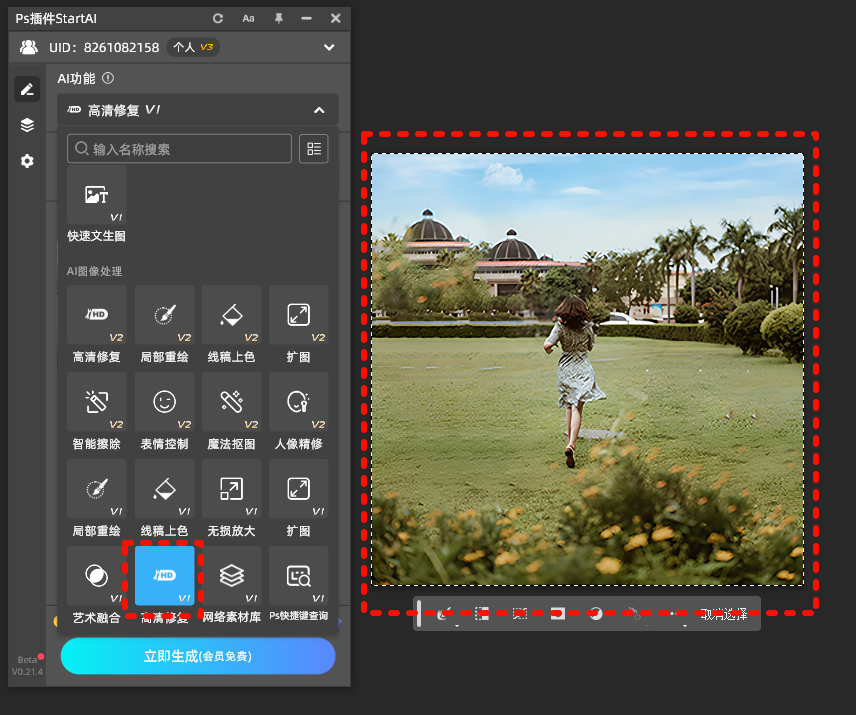Viewport: 856px width, 715px height.
Task: Open the 网络素材库 online asset library
Action: click(231, 576)
